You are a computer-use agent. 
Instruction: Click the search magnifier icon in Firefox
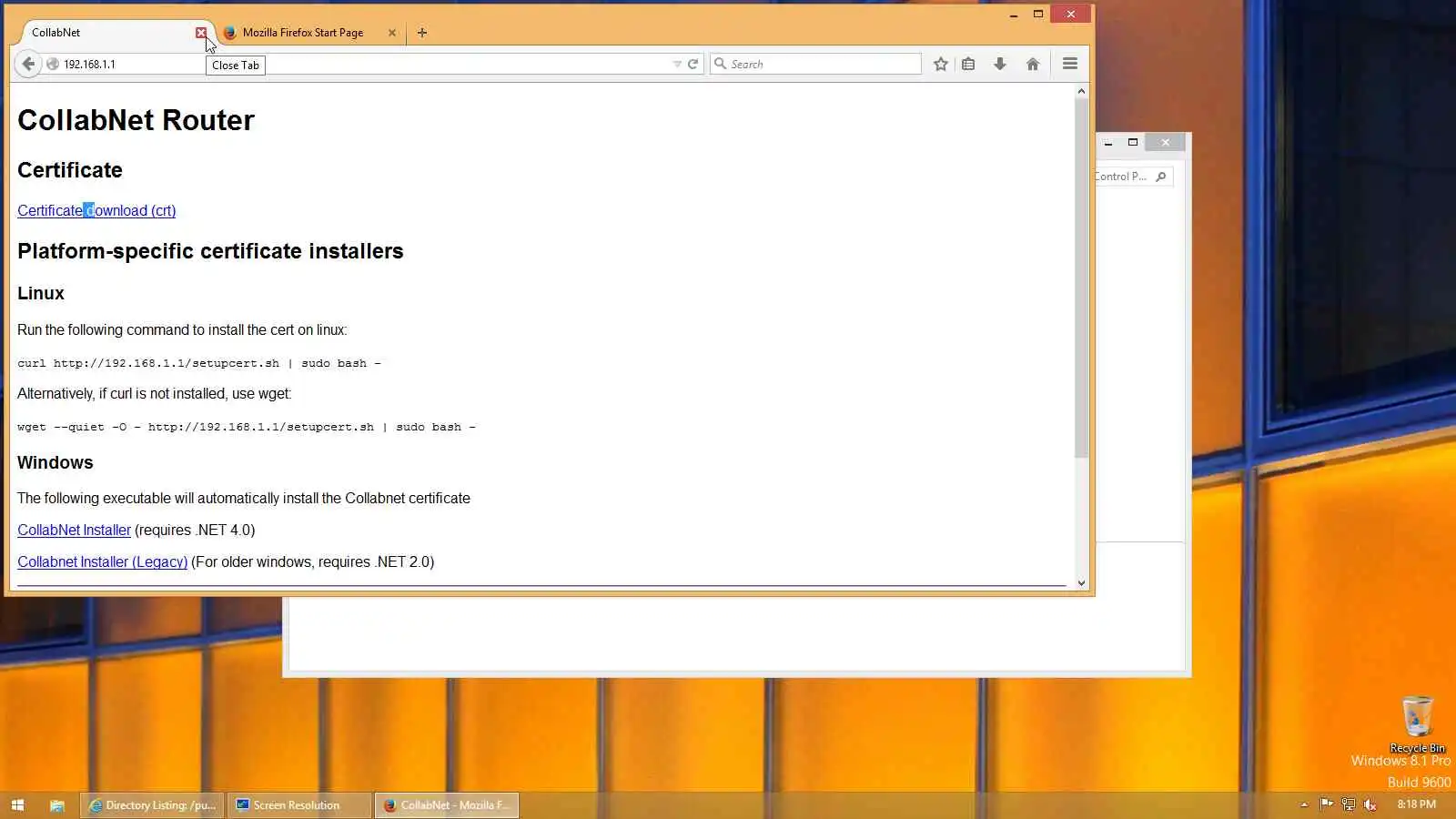721,64
